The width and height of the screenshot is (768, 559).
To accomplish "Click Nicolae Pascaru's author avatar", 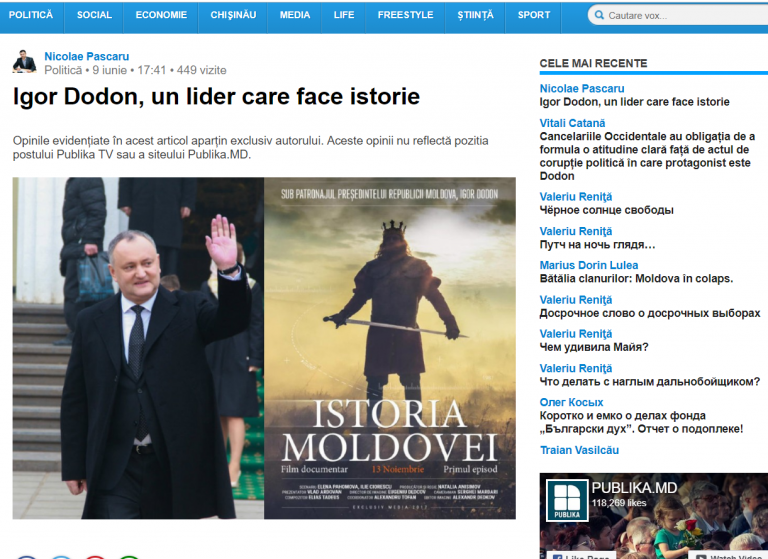I will pos(24,62).
